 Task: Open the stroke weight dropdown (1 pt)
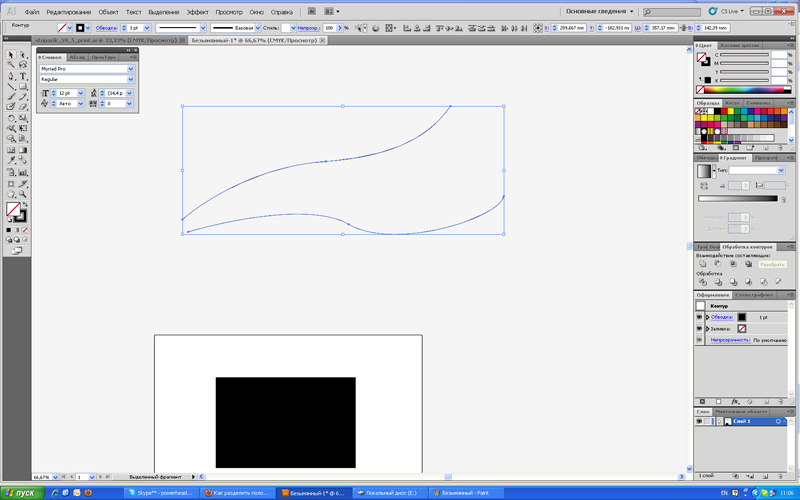pyautogui.click(x=147, y=28)
